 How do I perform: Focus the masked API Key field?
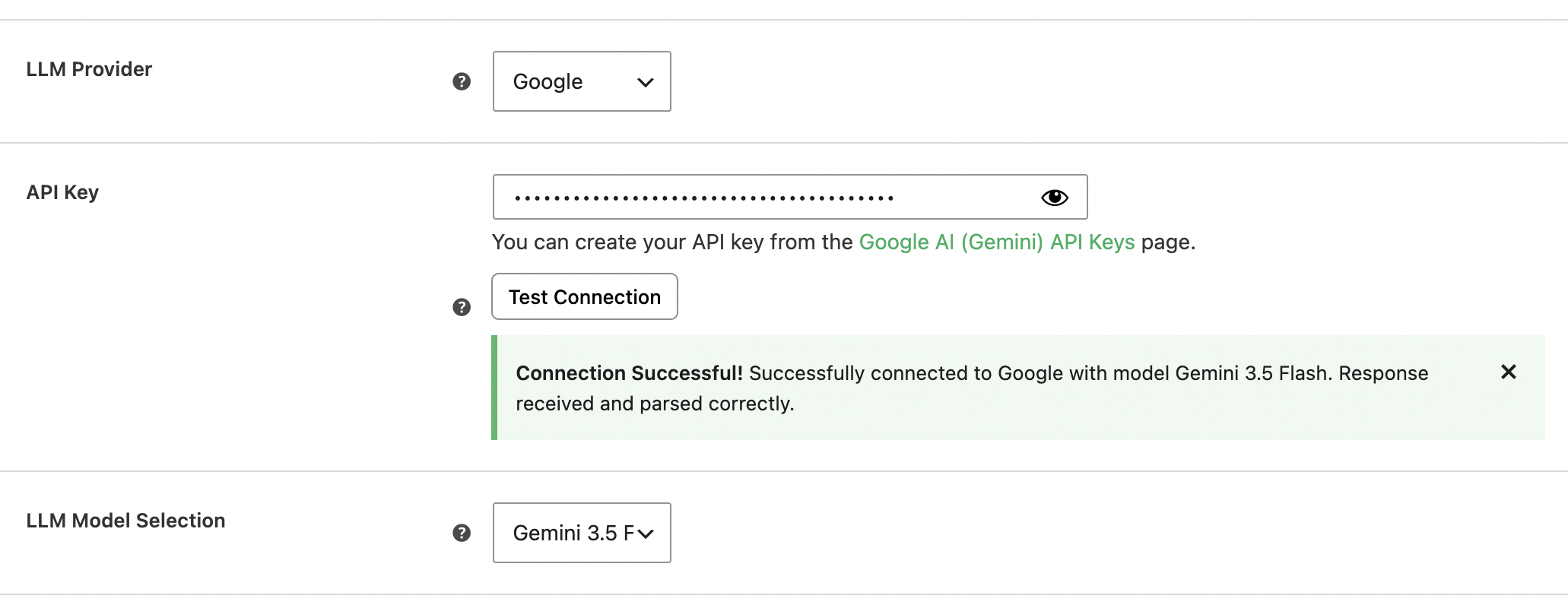790,197
